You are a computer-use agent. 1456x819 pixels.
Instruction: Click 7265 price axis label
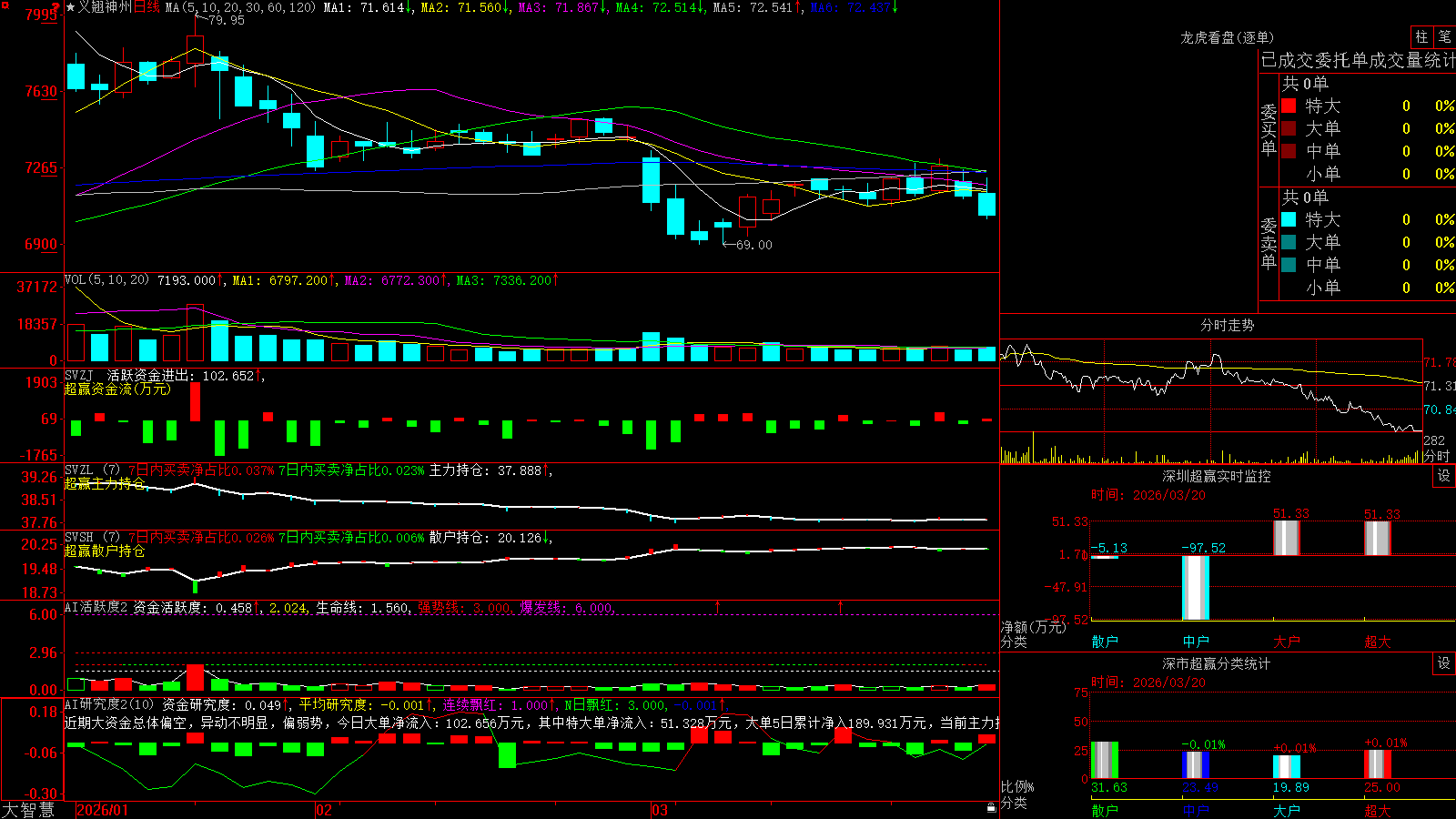[x=41, y=167]
